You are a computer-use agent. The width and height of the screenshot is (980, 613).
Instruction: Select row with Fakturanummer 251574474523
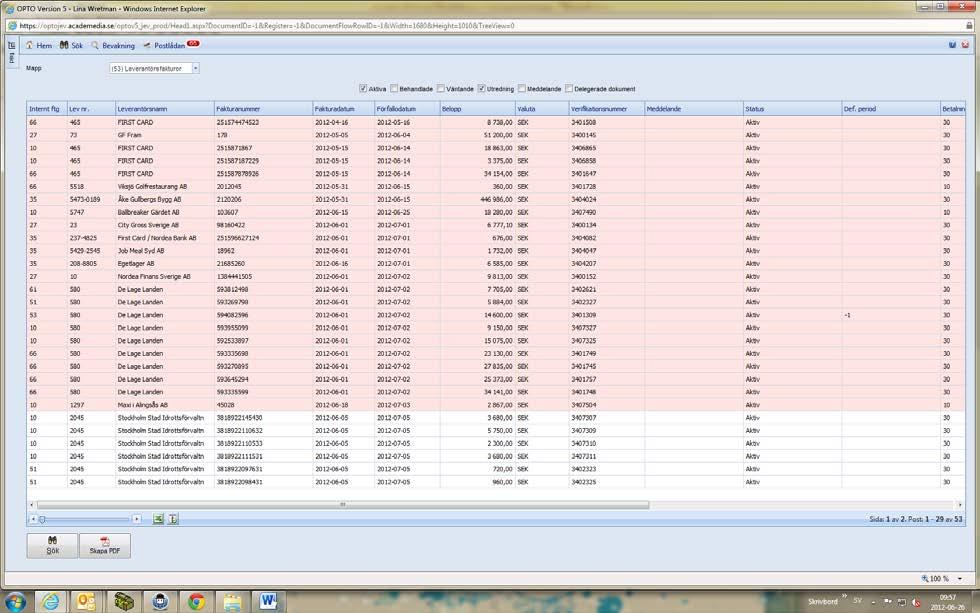pyautogui.click(x=496, y=122)
